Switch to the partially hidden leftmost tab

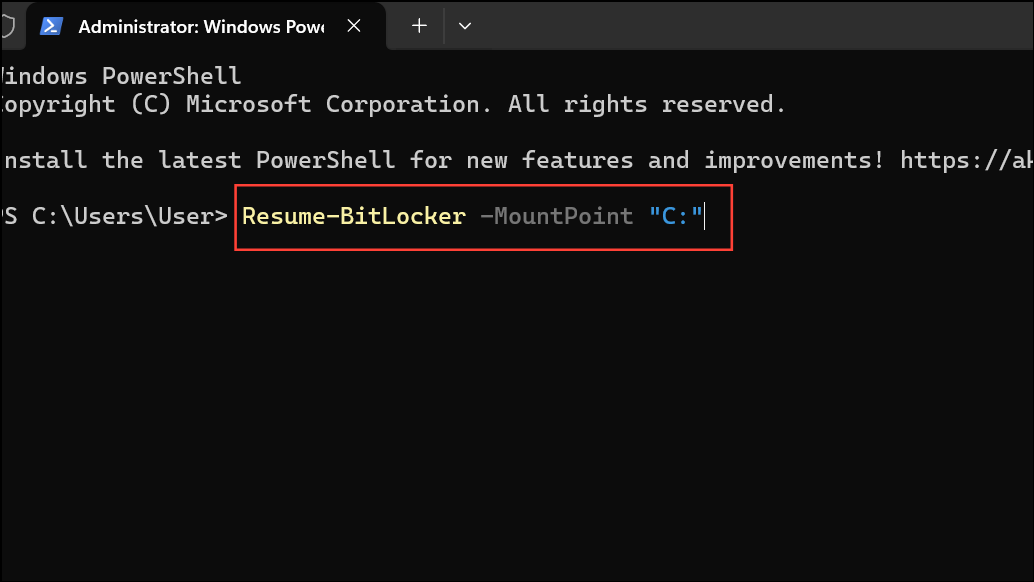click(7, 27)
